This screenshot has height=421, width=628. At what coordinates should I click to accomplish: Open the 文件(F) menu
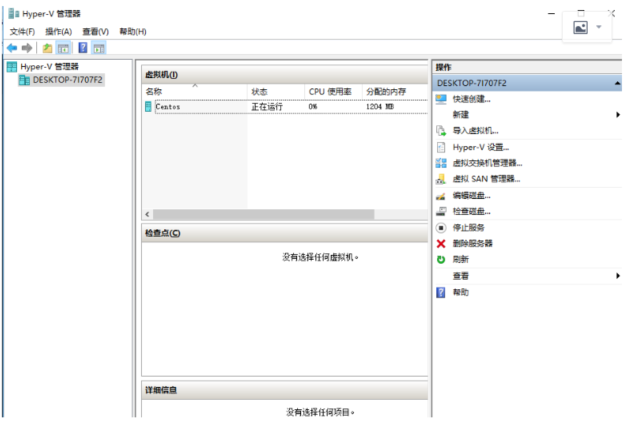pyautogui.click(x=22, y=32)
